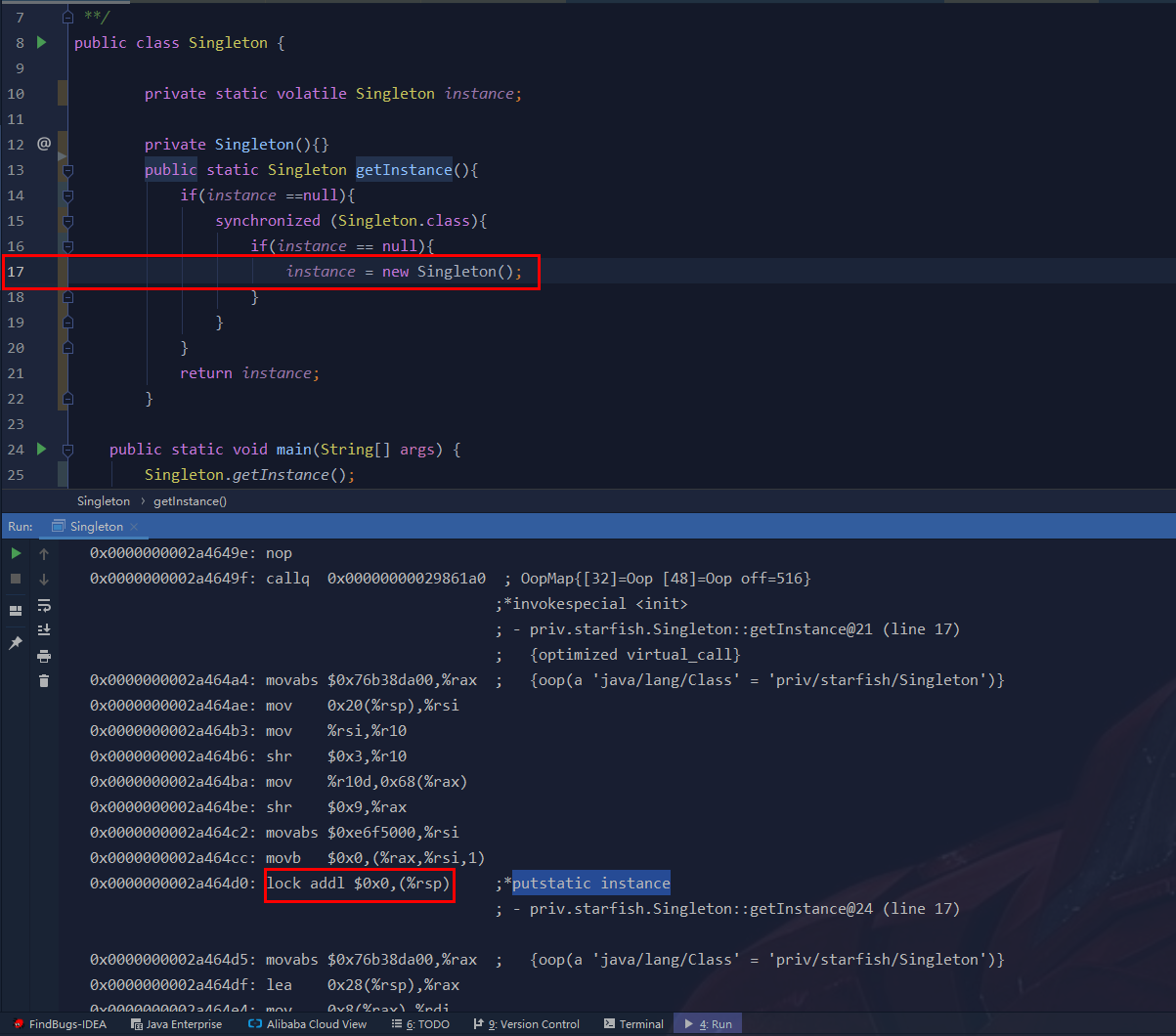This screenshot has height=1036, width=1176.
Task: Open Alibaba Cloud View tool window
Action: 307,1024
